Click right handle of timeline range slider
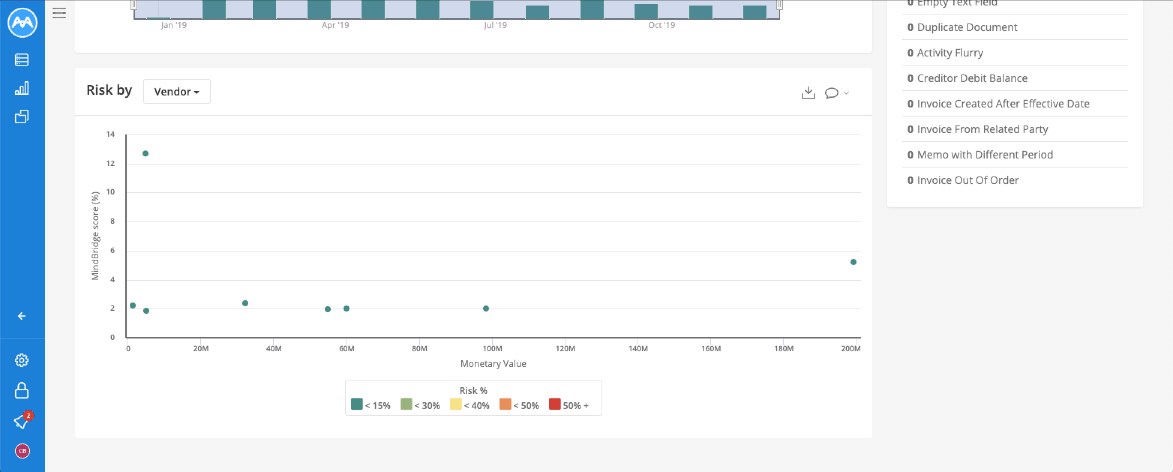The height and width of the screenshot is (472, 1173). coord(779,5)
